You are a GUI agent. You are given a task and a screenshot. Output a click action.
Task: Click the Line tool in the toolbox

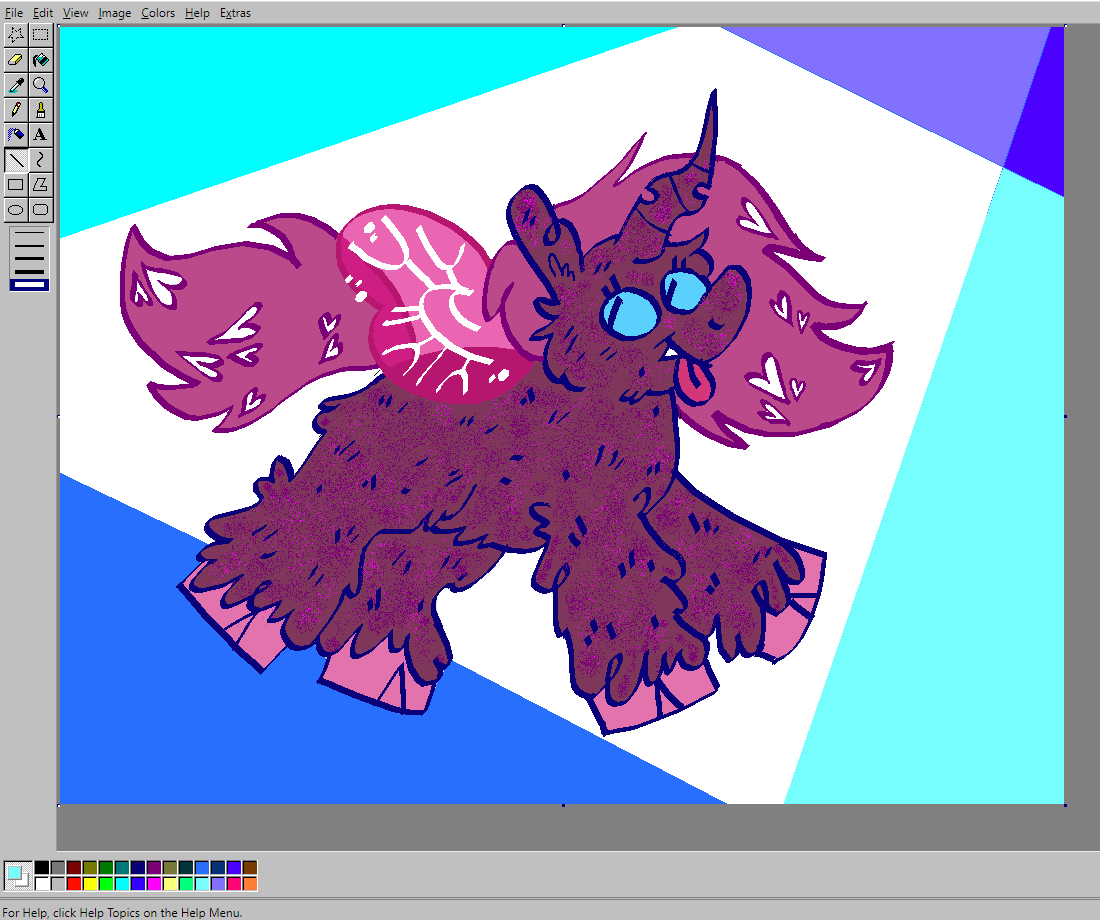tap(15, 160)
